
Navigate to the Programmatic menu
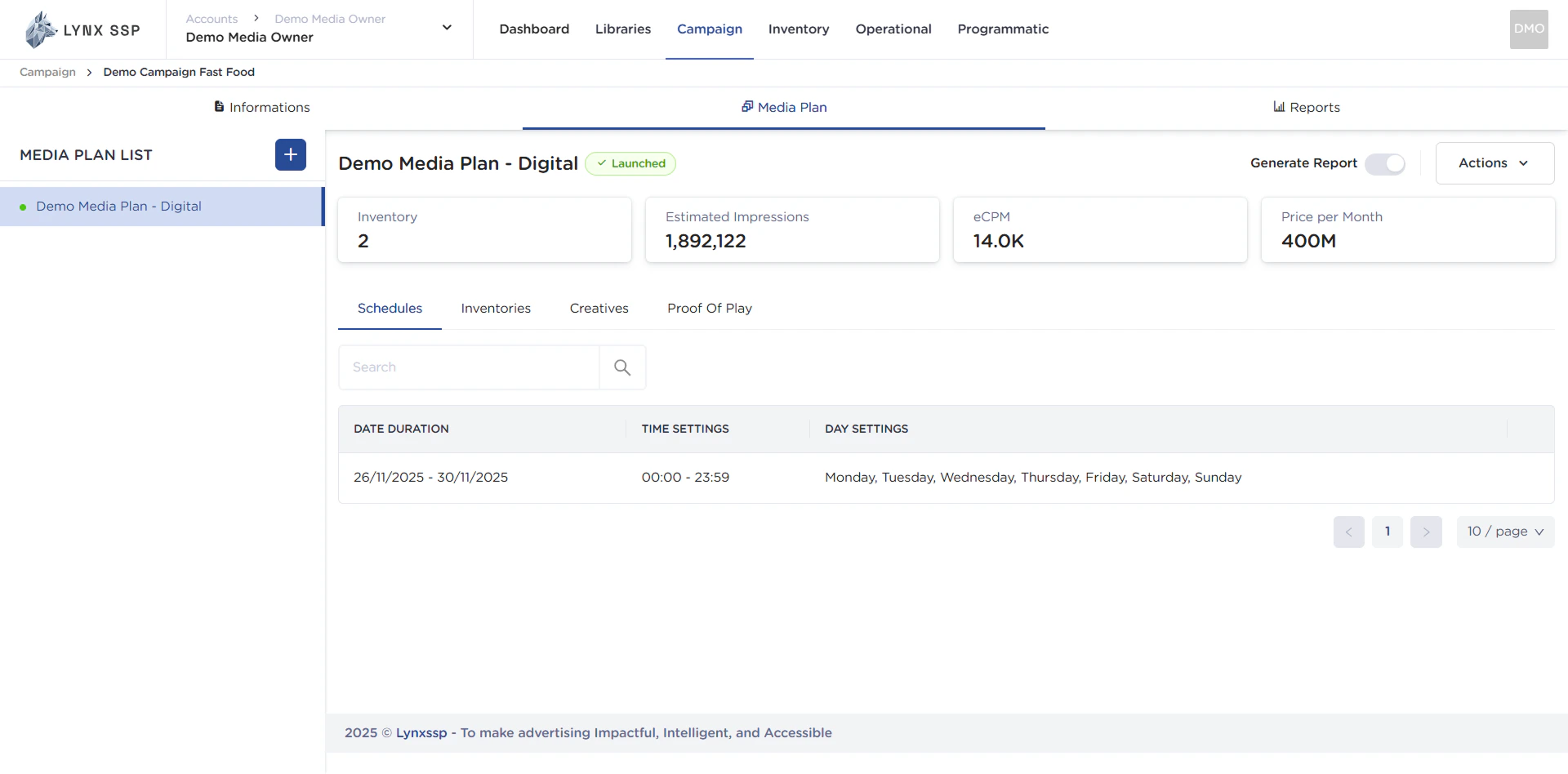click(1003, 29)
